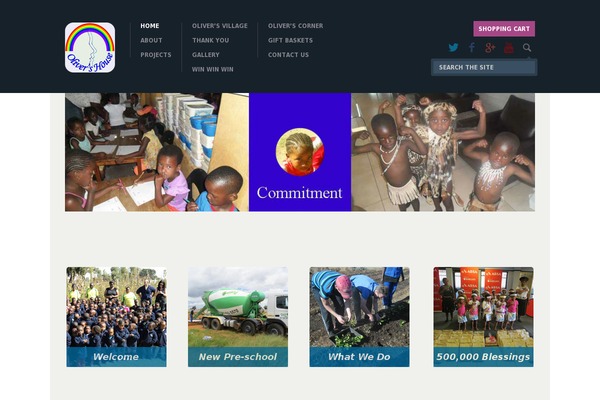Open the Welcome thumbnail tile
Image resolution: width=600 pixels, height=400 pixels.
pos(116,317)
